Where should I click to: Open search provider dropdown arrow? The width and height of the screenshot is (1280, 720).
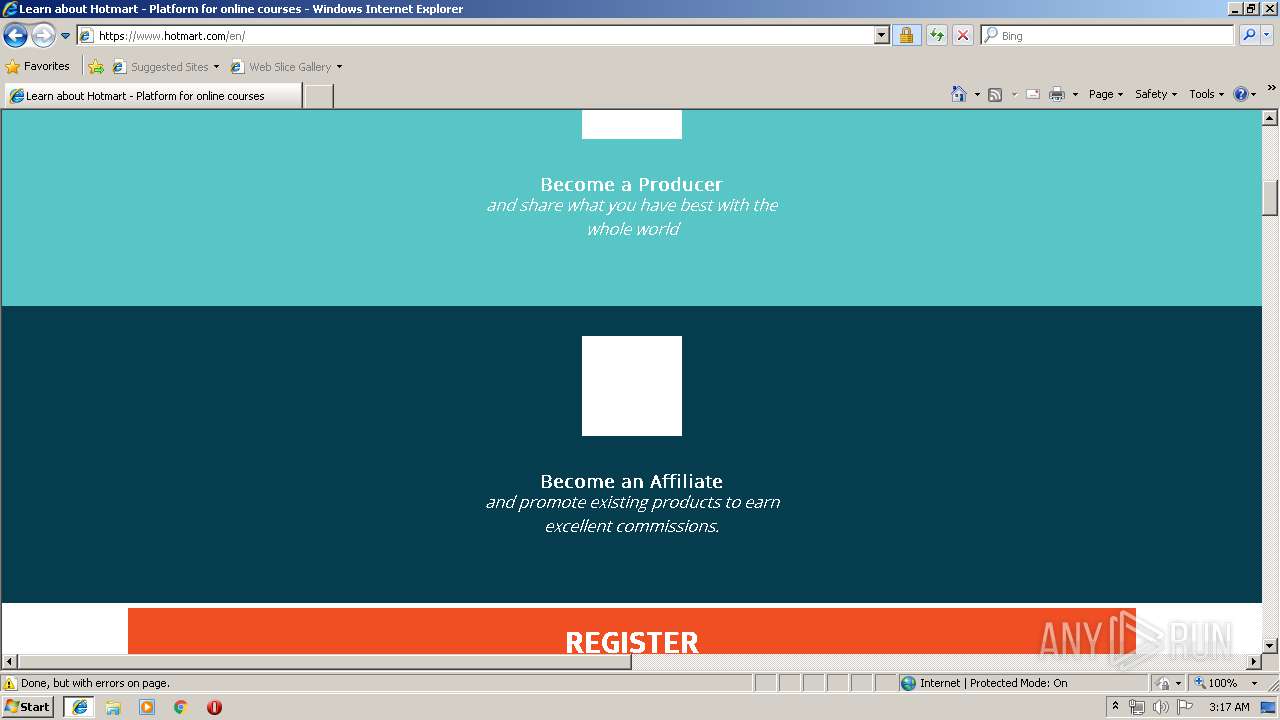(x=1266, y=36)
